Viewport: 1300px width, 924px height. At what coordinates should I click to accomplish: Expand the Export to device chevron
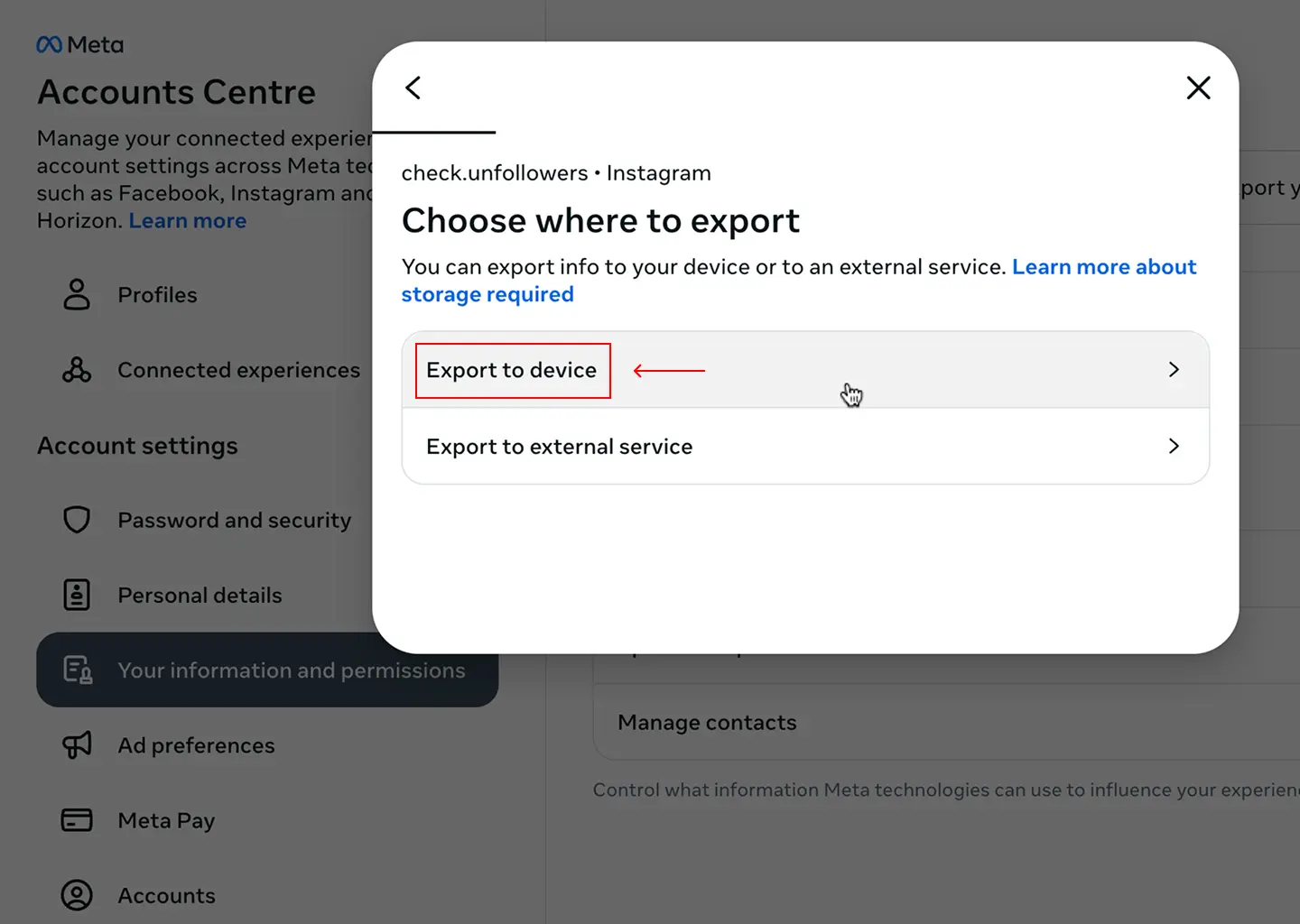click(x=1174, y=370)
